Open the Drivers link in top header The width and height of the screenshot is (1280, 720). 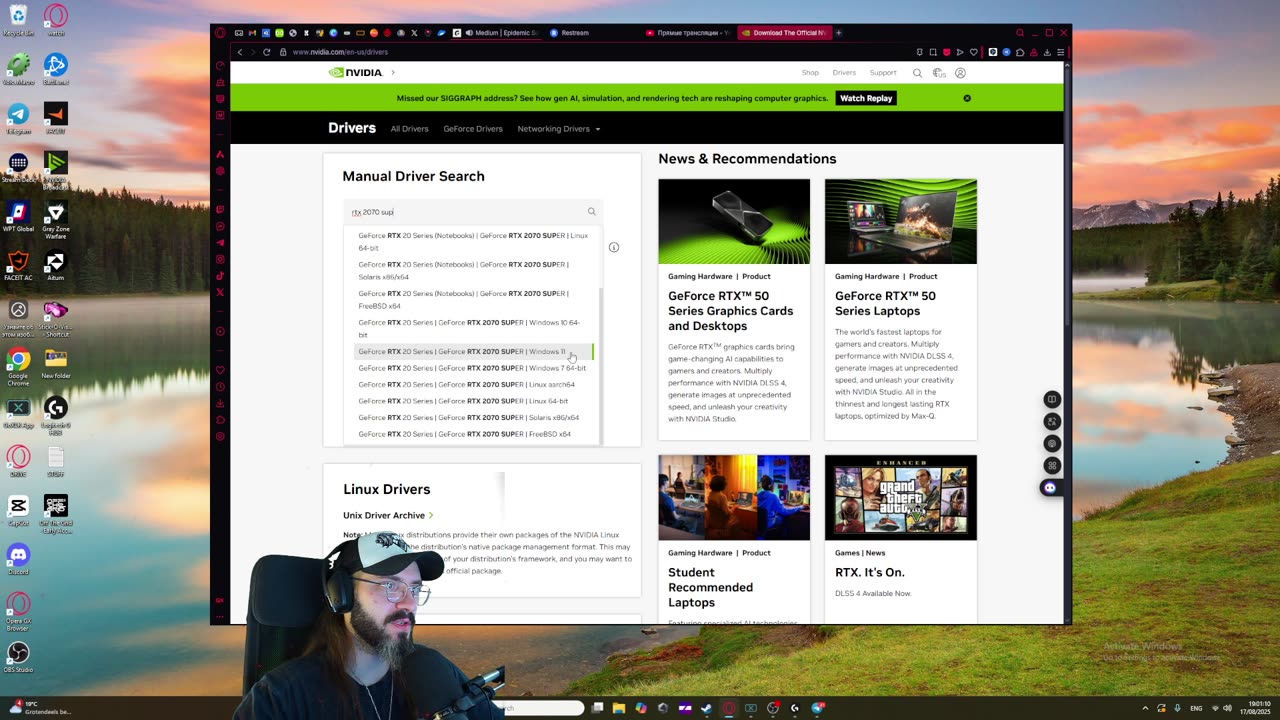pos(844,73)
